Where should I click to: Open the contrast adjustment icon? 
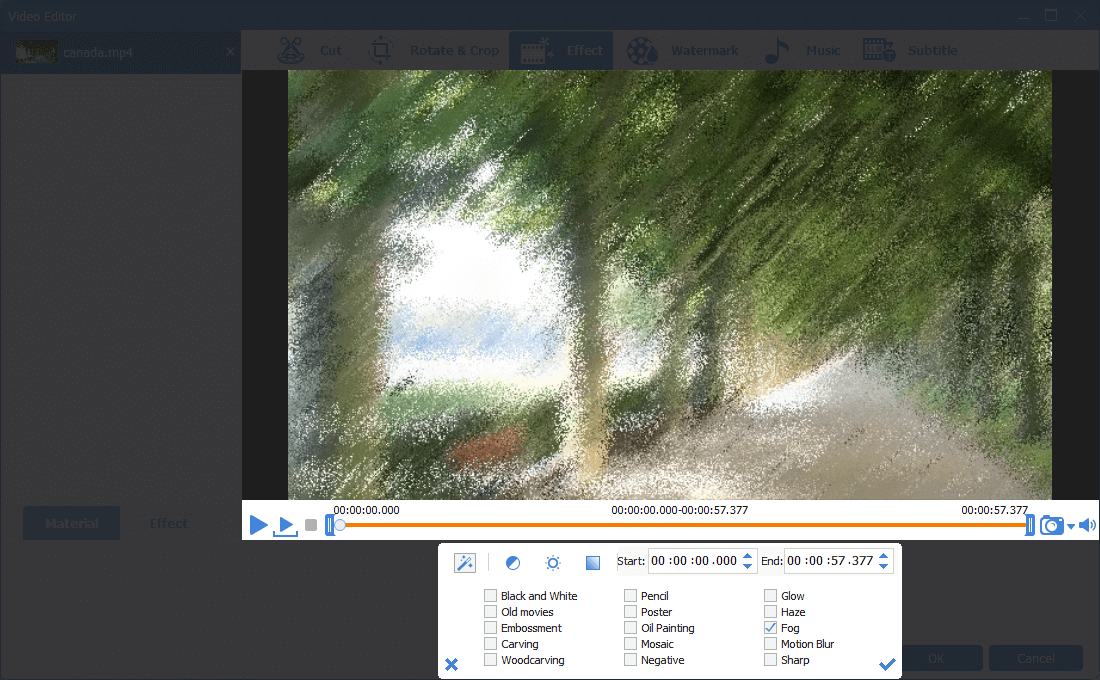tap(513, 563)
